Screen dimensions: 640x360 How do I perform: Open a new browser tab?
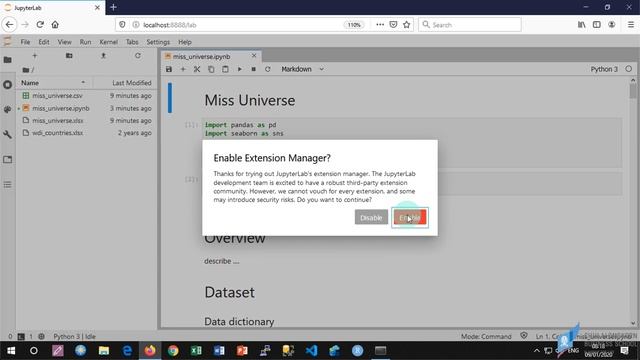point(113,7)
